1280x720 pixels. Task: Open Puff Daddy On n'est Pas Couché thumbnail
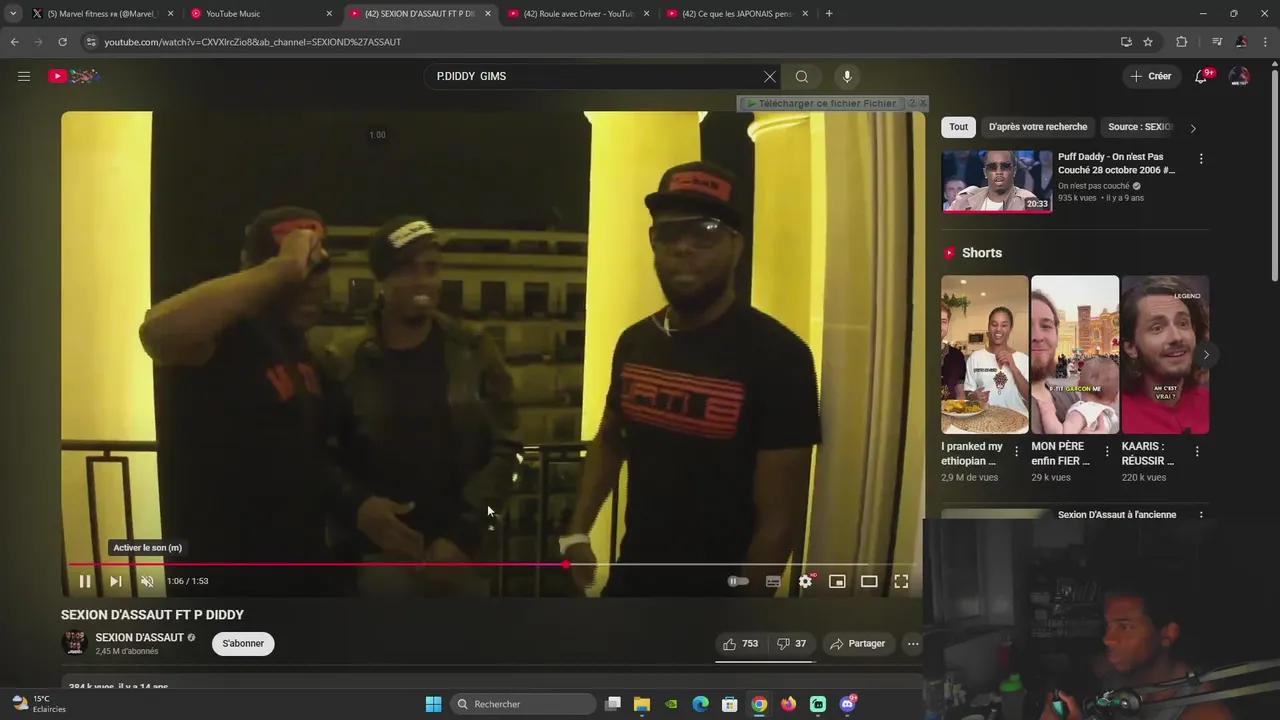[997, 181]
